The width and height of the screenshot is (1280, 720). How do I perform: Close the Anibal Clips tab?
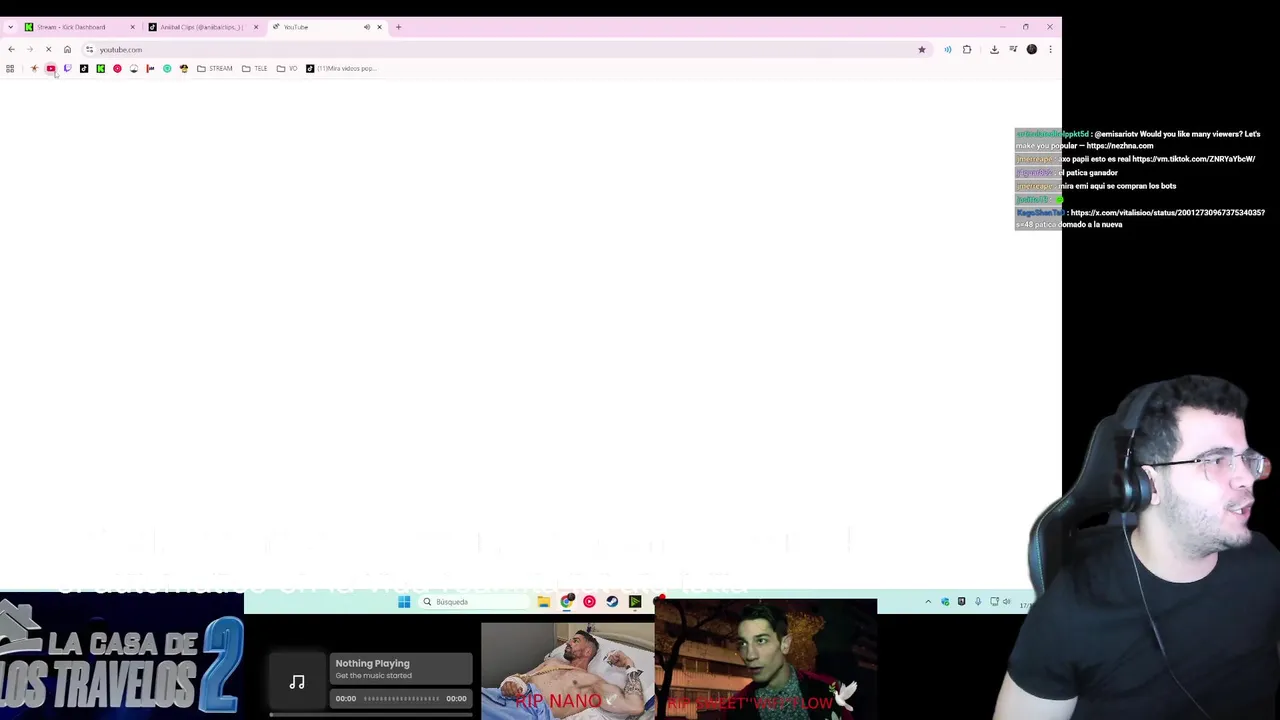[256, 27]
